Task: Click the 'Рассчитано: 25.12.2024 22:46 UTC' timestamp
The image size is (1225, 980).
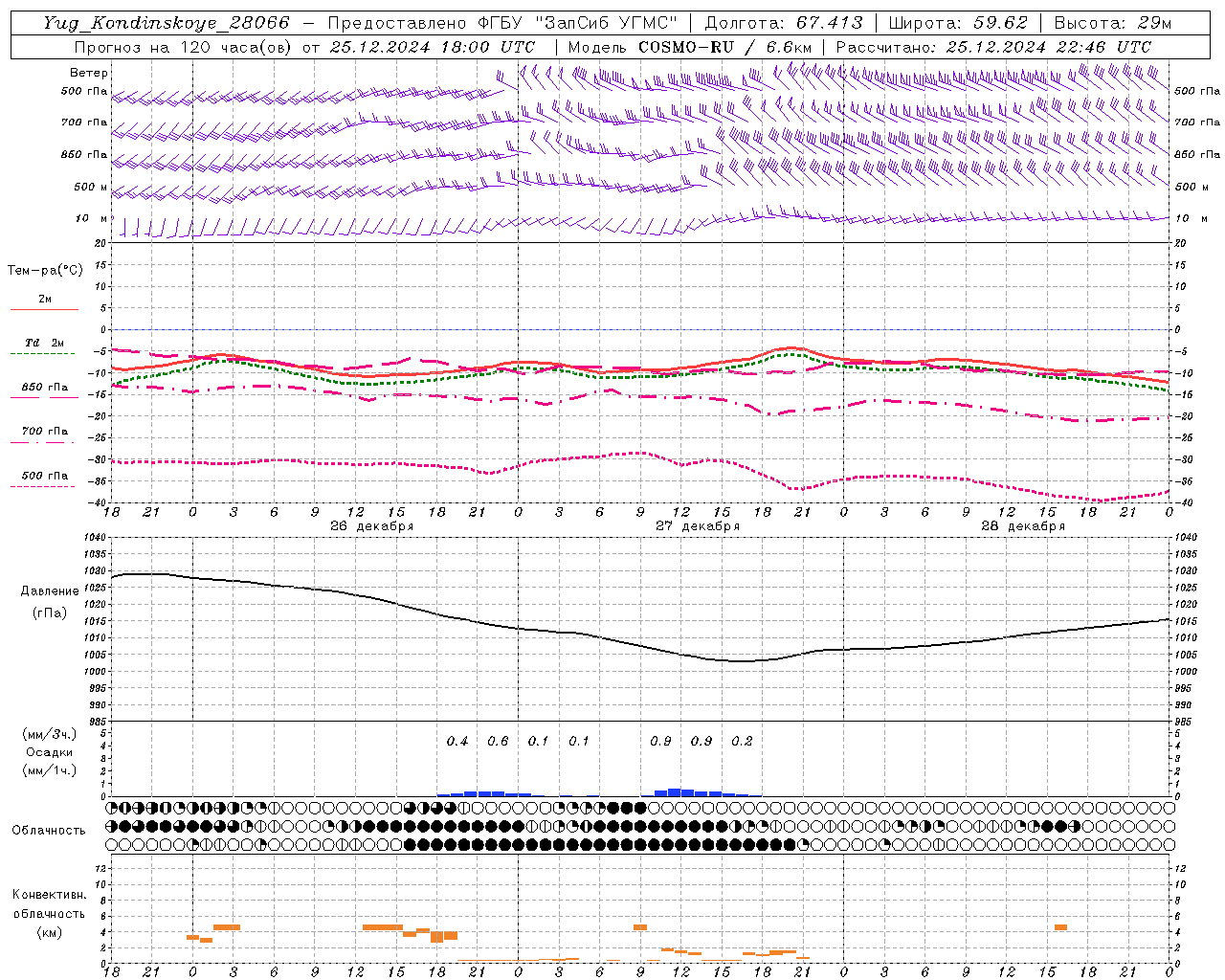Action: click(993, 47)
